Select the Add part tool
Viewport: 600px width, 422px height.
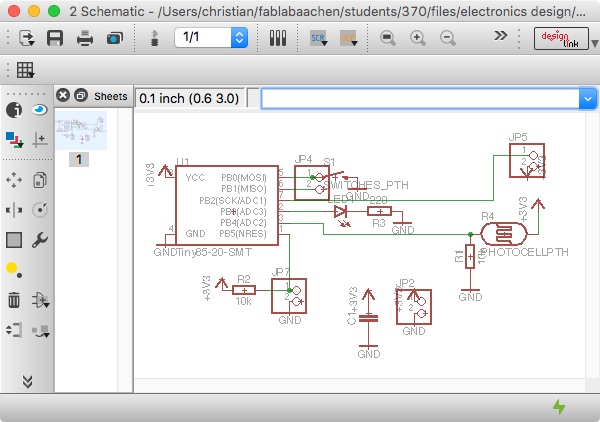40,300
